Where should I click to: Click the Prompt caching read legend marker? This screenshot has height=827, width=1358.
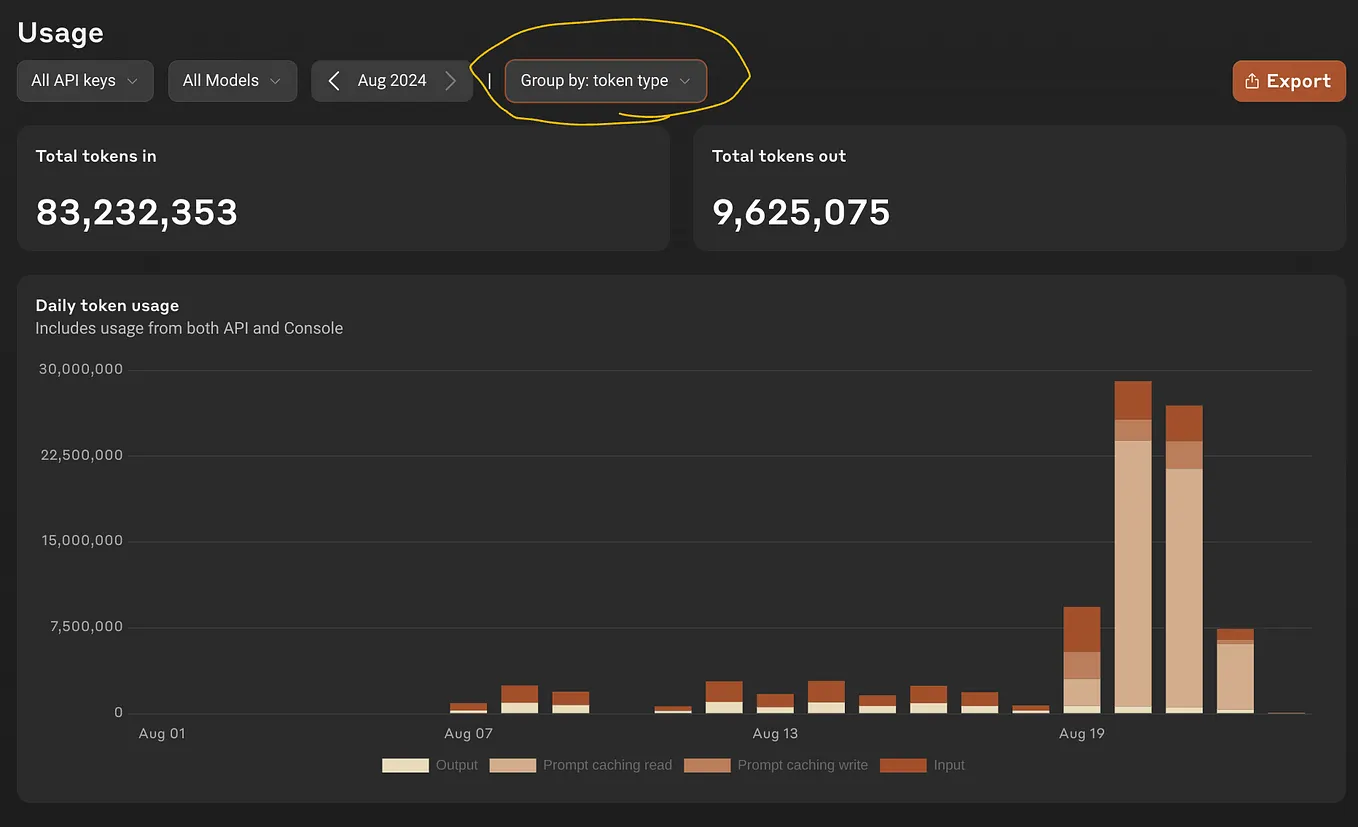(x=512, y=764)
